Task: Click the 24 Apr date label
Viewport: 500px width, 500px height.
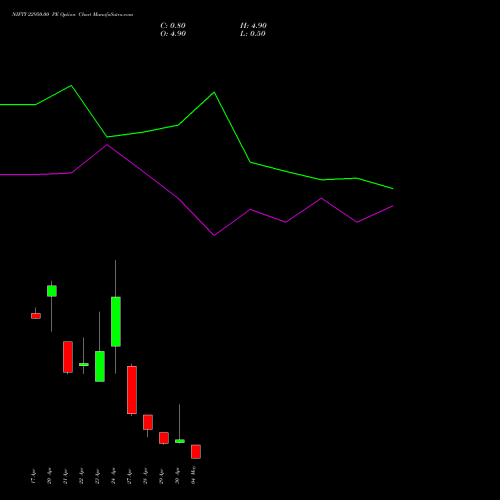Action: (x=113, y=477)
